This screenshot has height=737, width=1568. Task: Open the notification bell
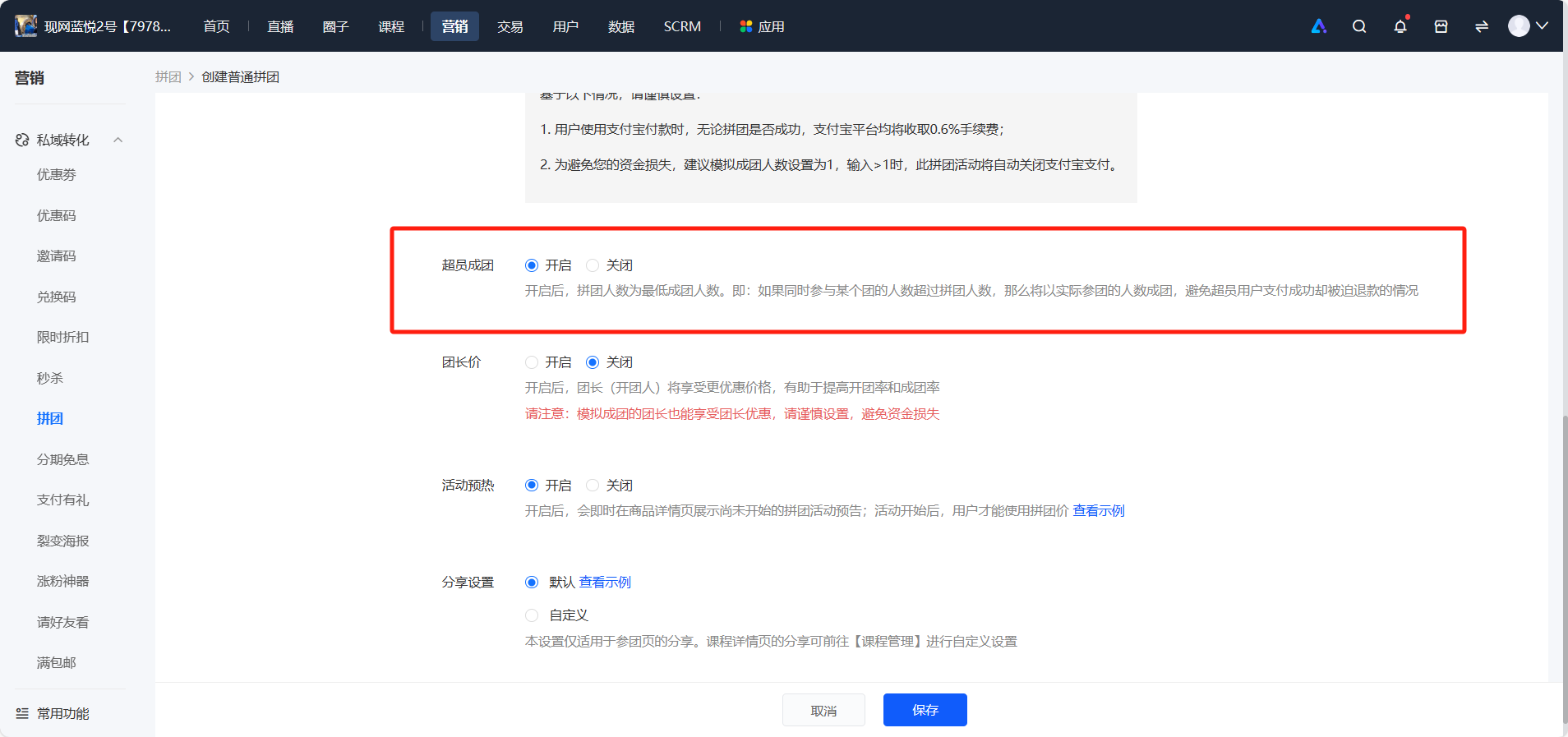pyautogui.click(x=1400, y=26)
